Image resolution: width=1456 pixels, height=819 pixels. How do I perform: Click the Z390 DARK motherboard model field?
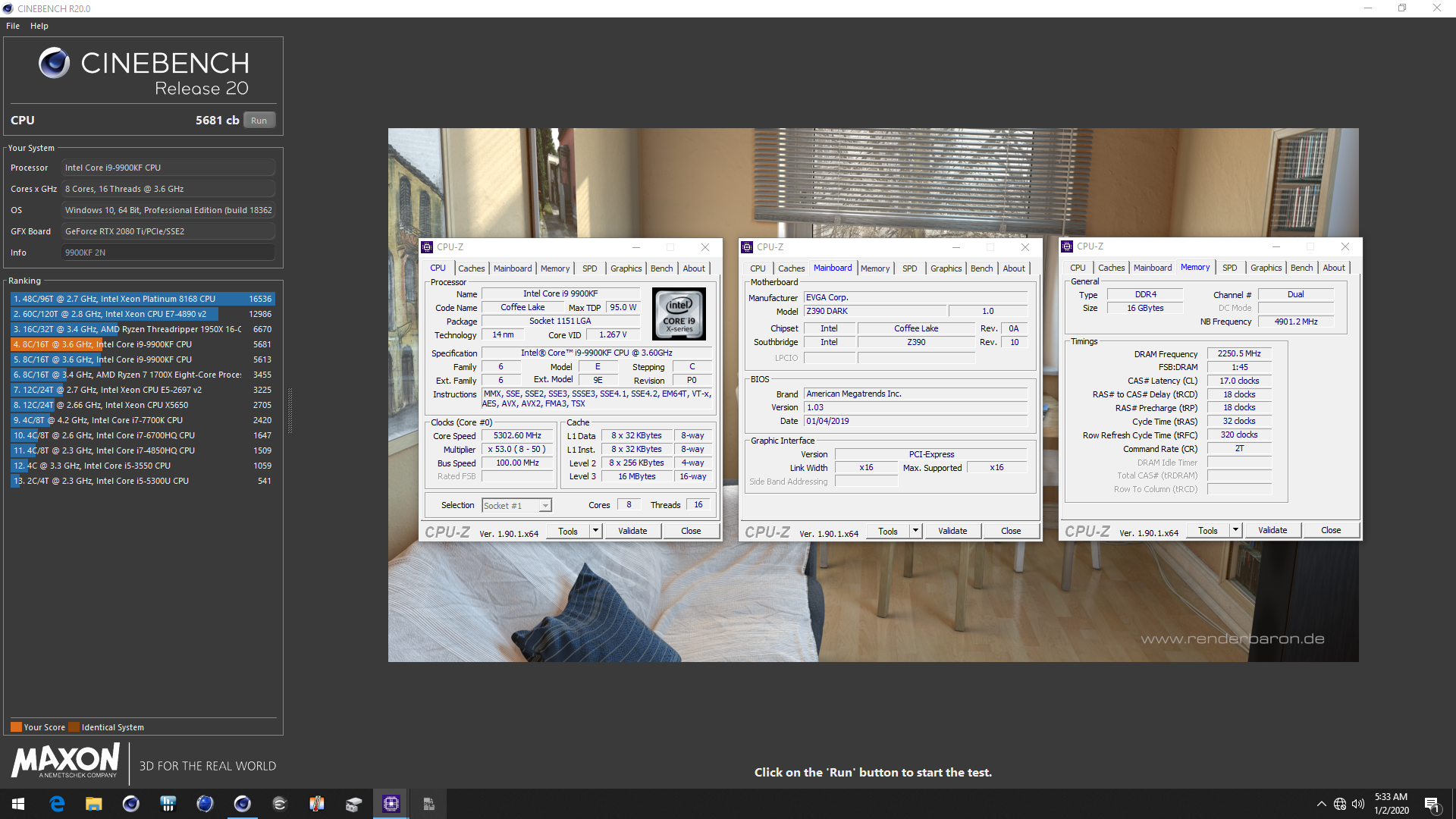click(x=875, y=311)
